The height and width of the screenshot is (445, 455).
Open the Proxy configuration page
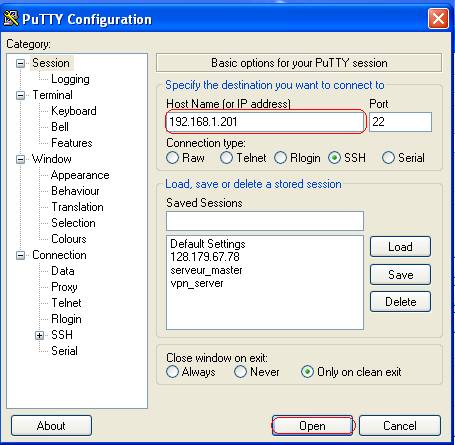(64, 287)
